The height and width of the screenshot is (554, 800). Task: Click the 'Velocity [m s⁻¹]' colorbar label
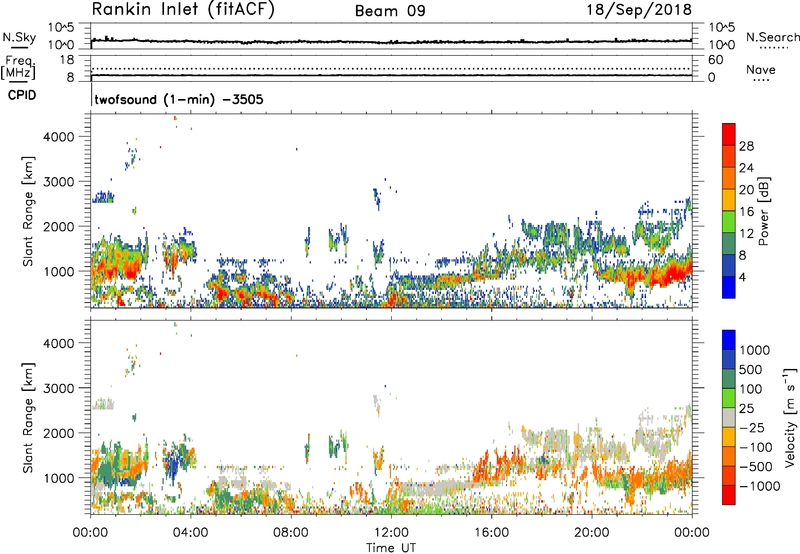coord(790,418)
